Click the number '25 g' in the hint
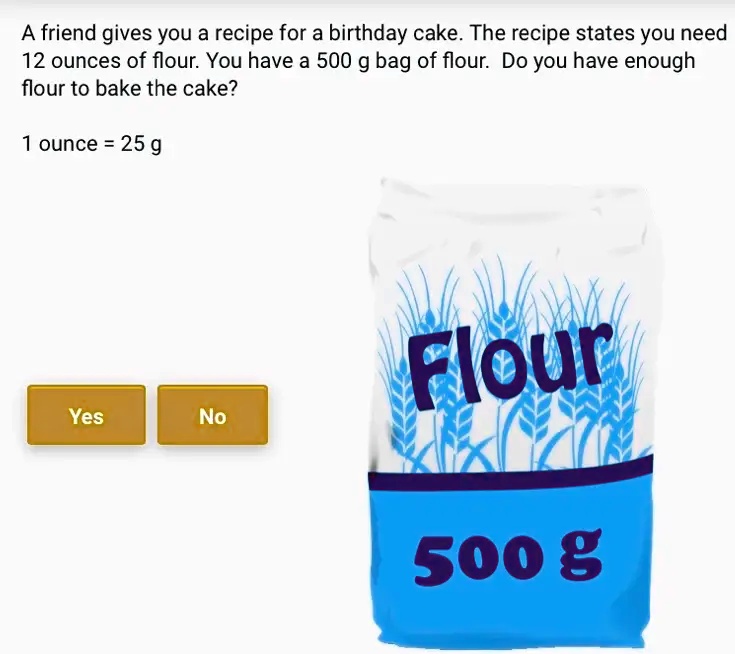This screenshot has width=735, height=654. tap(141, 144)
